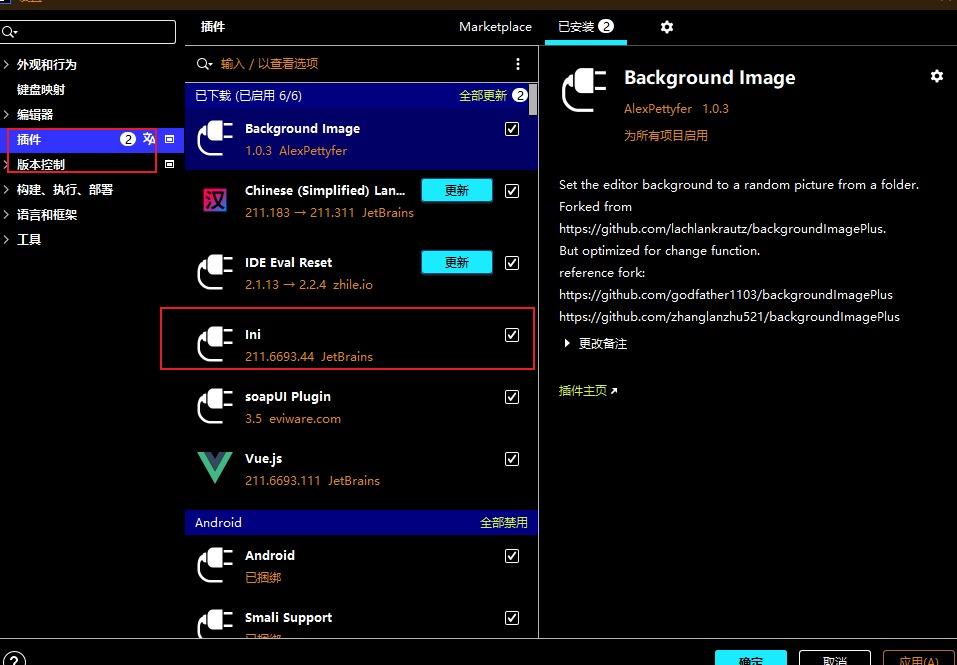Image resolution: width=957 pixels, height=665 pixels.
Task: Click the settings search magnifier icon
Action: tap(9, 32)
